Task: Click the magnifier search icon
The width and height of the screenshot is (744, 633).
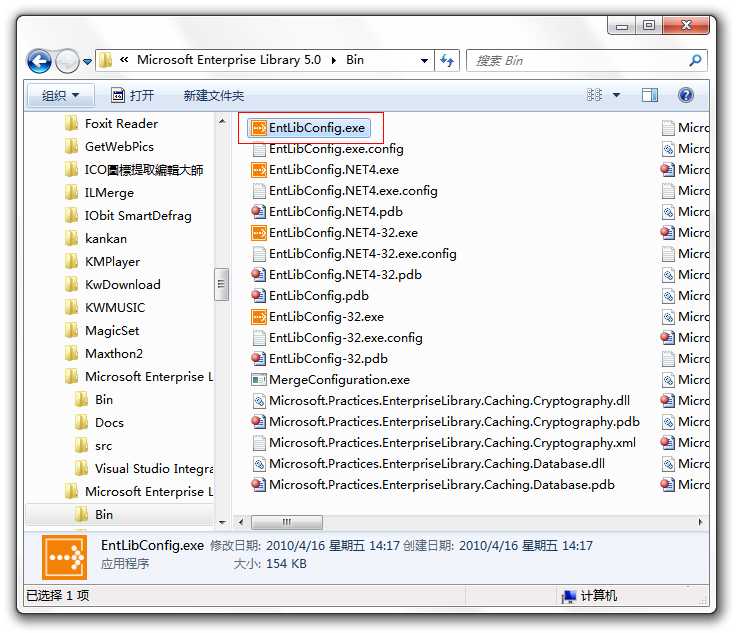Action: [x=696, y=61]
